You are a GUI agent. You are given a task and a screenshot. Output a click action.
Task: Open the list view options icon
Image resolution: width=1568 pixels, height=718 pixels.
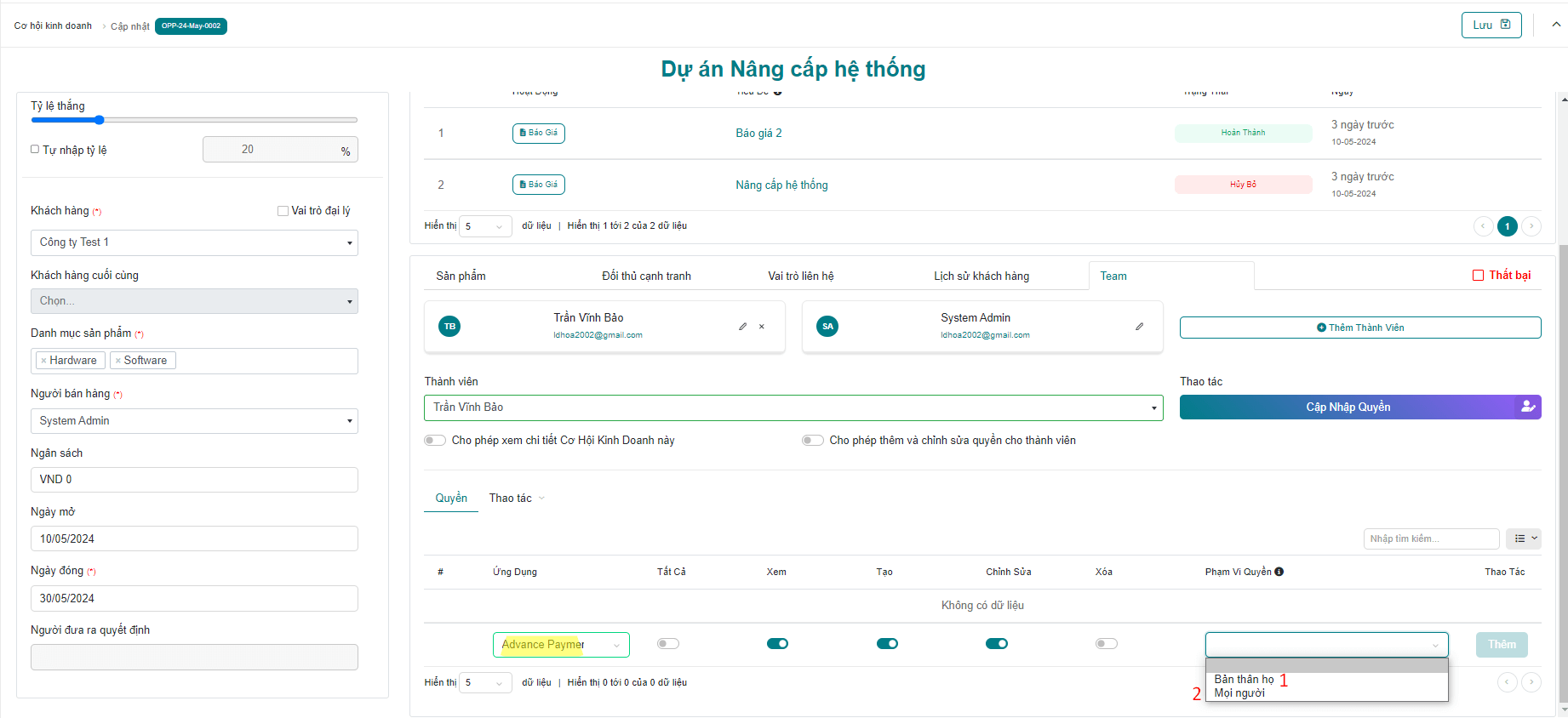(1523, 538)
